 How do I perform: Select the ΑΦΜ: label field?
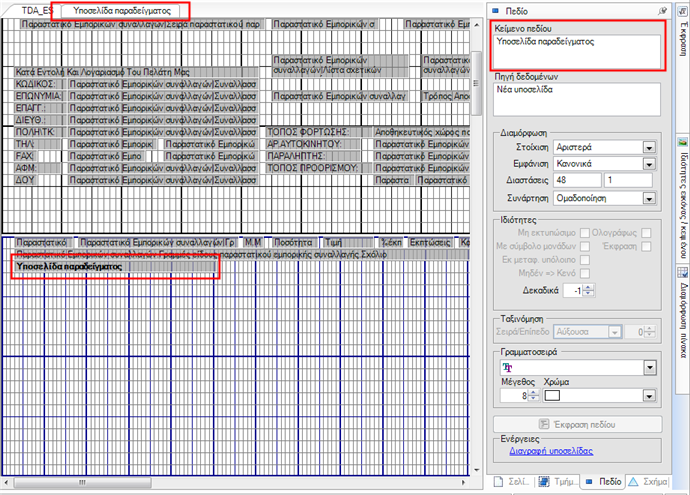point(37,168)
